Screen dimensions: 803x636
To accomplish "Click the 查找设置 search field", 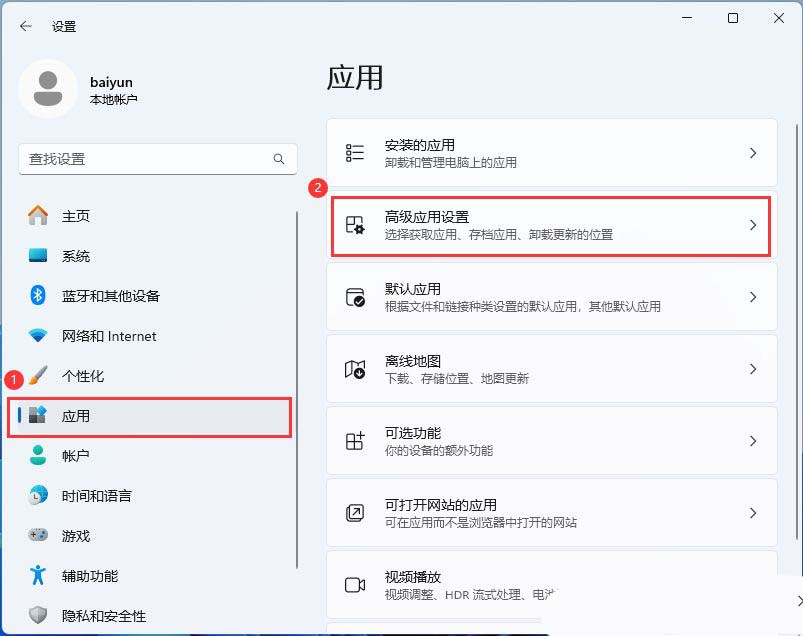I will 145,159.
